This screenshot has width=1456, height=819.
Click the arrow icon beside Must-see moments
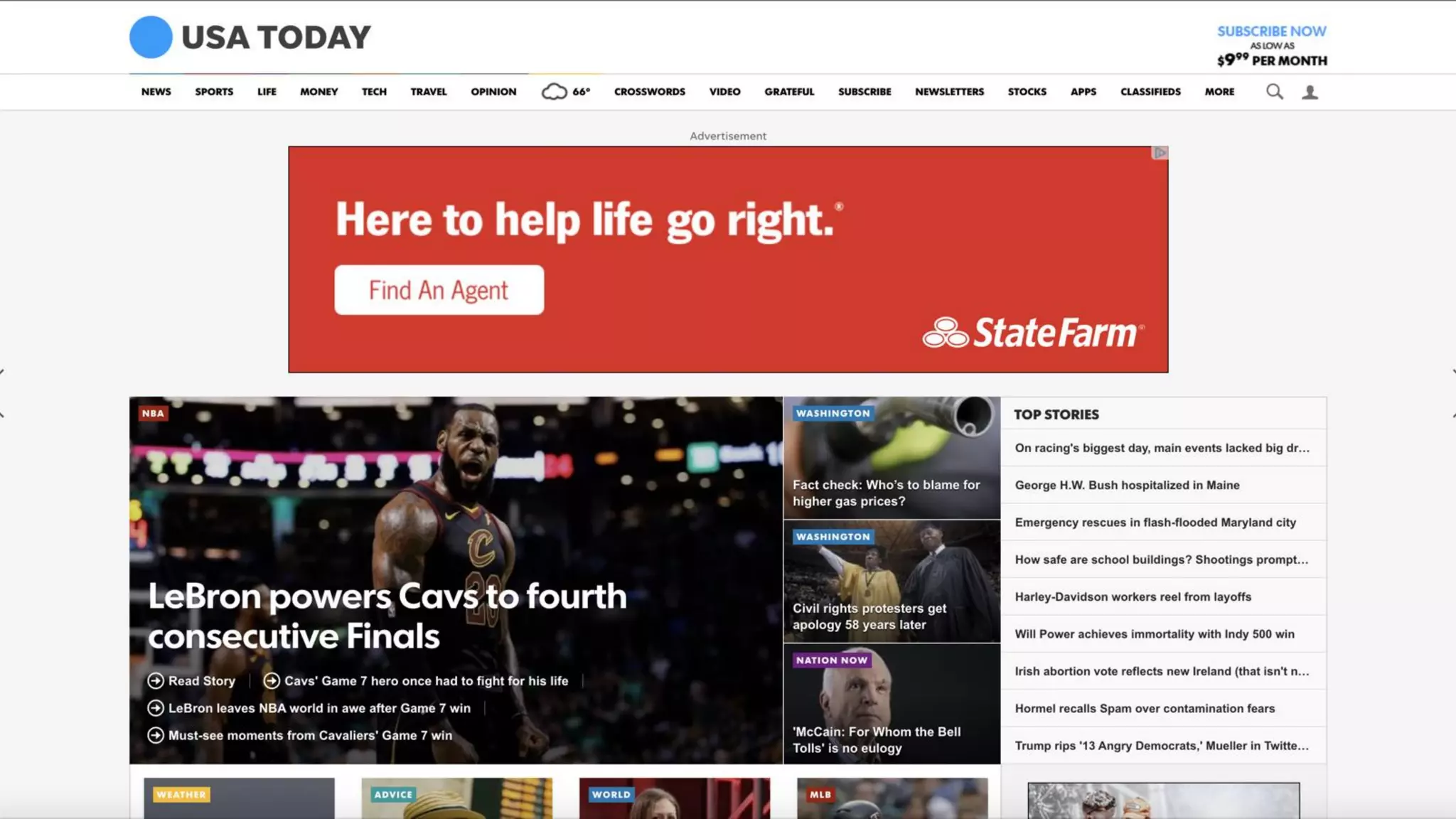point(156,735)
